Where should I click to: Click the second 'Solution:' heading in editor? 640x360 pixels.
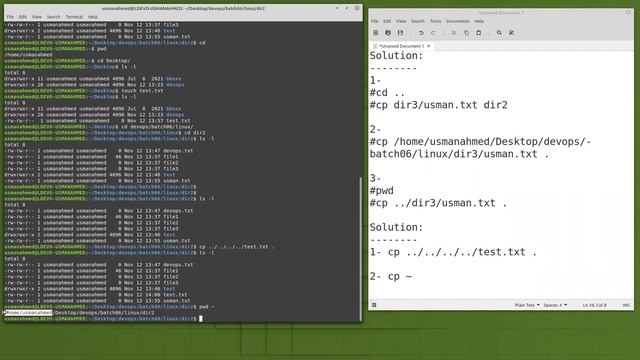pos(396,227)
